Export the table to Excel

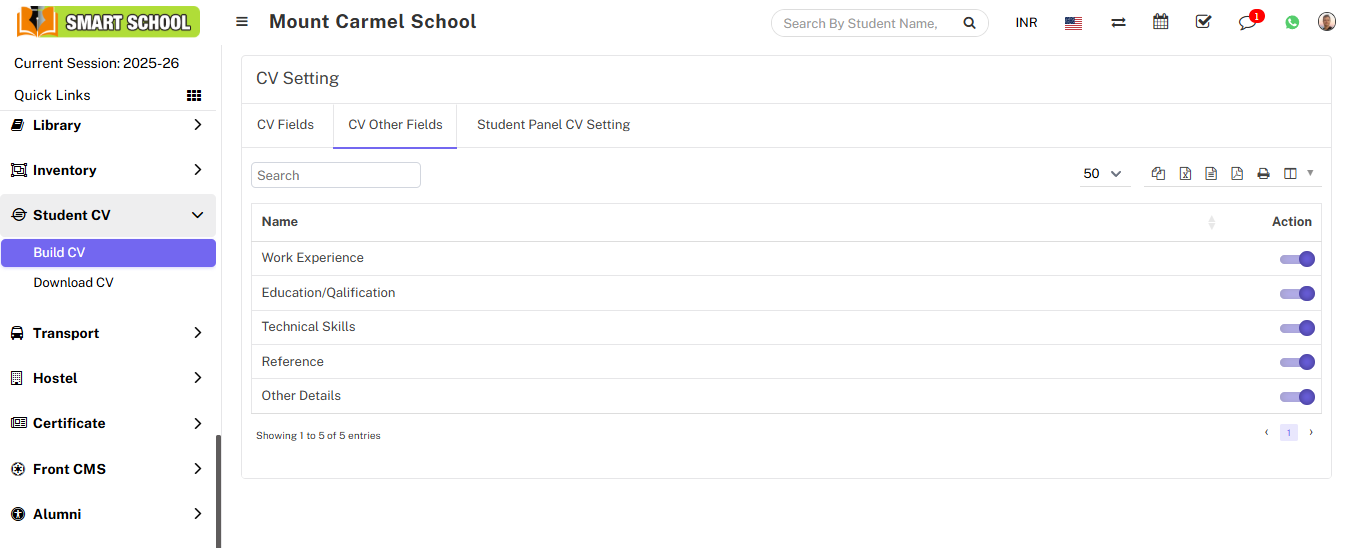coord(1185,174)
